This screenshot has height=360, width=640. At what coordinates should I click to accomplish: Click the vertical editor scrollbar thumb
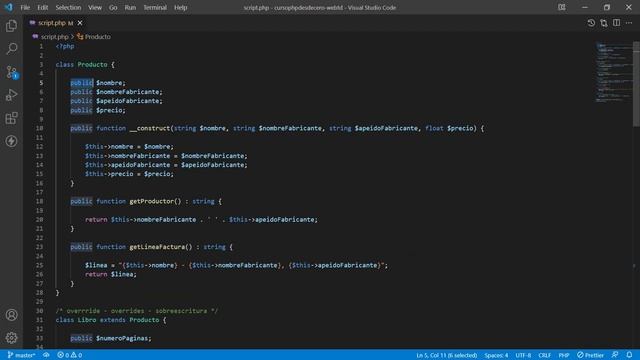pos(636,84)
